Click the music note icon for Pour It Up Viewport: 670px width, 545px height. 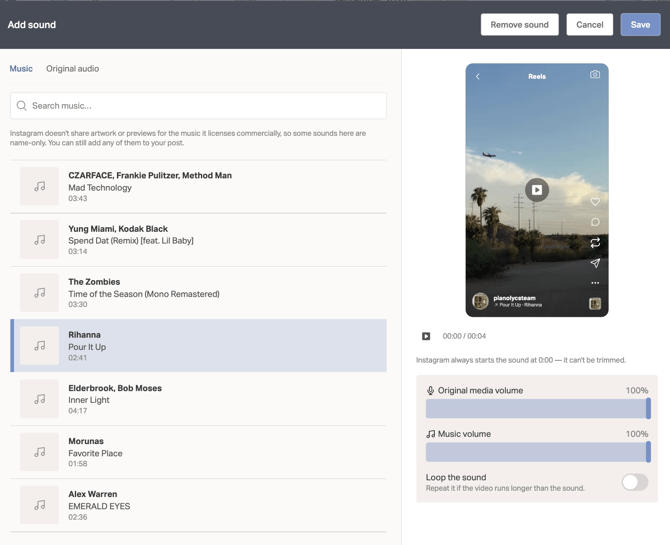coord(39,346)
